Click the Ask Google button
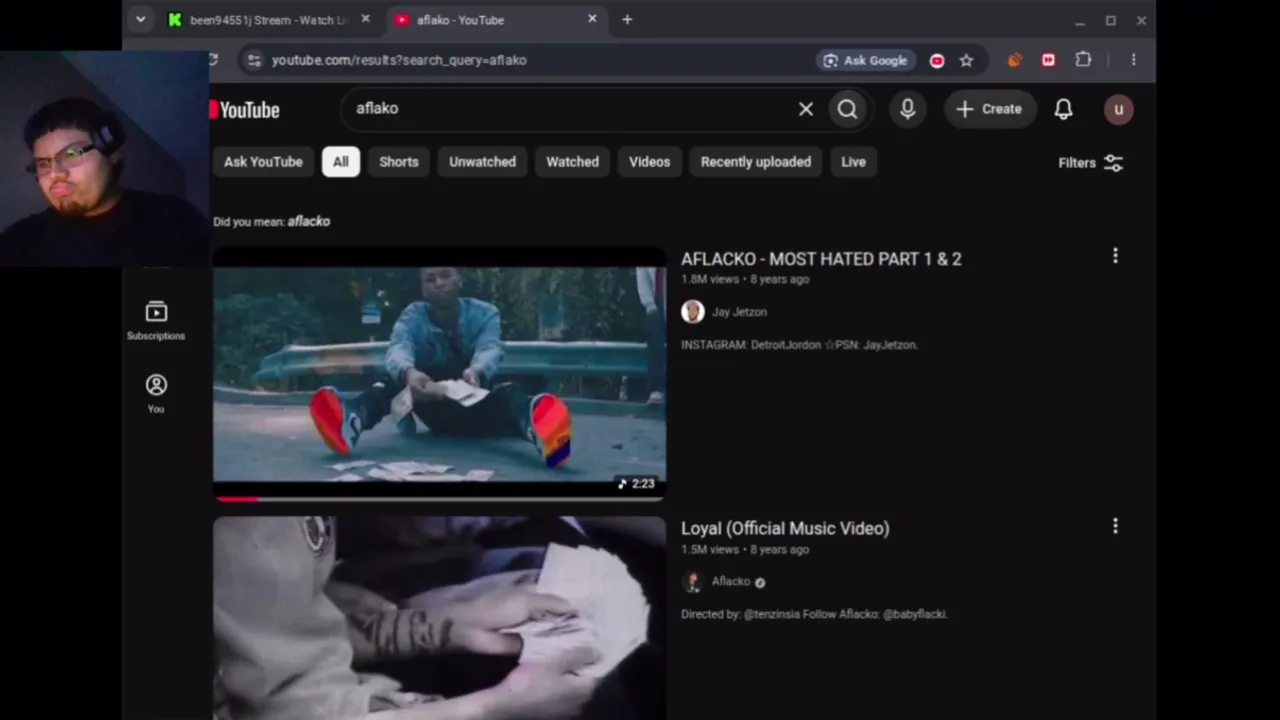The width and height of the screenshot is (1280, 720). 865,60
